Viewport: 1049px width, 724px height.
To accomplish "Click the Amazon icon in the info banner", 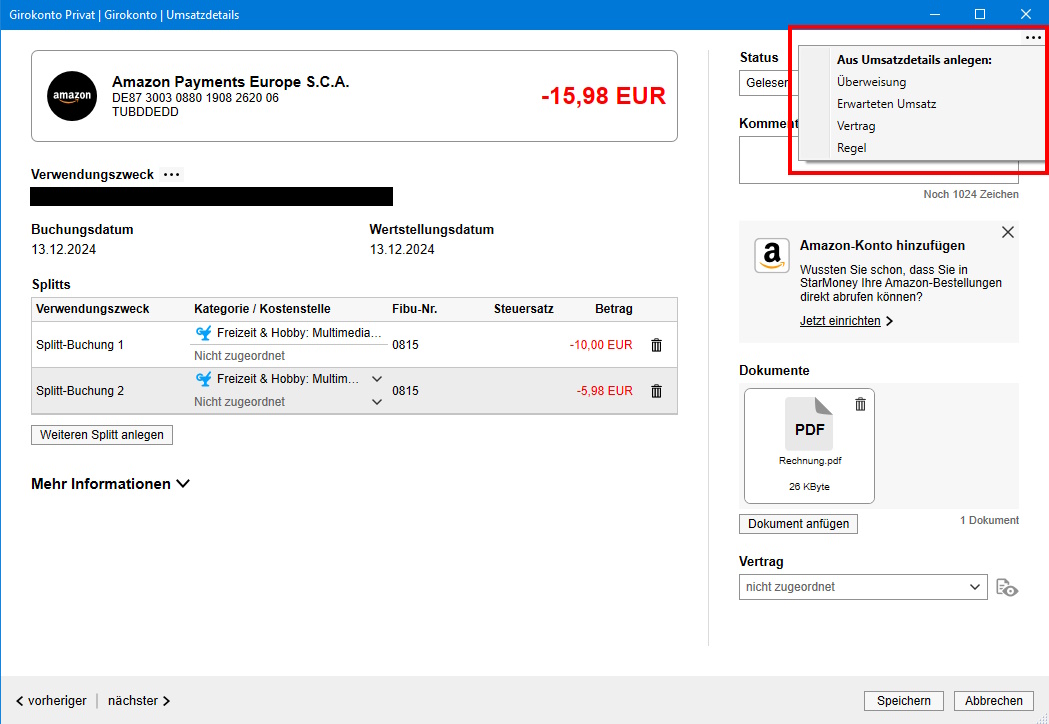I will tap(771, 256).
